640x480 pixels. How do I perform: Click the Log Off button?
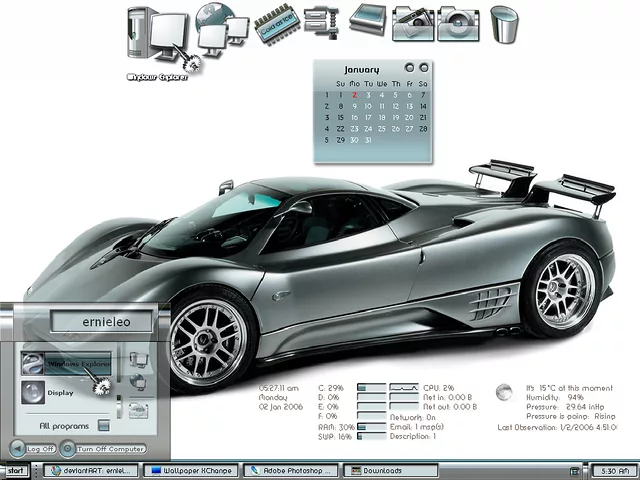point(33,449)
